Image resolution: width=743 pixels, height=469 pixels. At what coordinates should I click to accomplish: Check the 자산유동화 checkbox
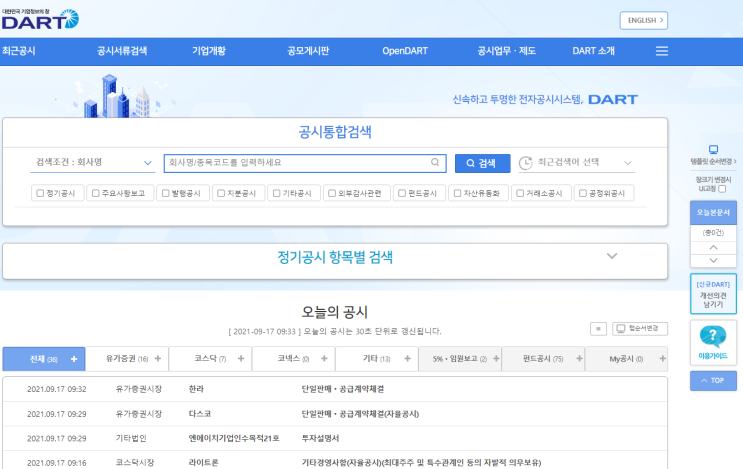pyautogui.click(x=457, y=193)
